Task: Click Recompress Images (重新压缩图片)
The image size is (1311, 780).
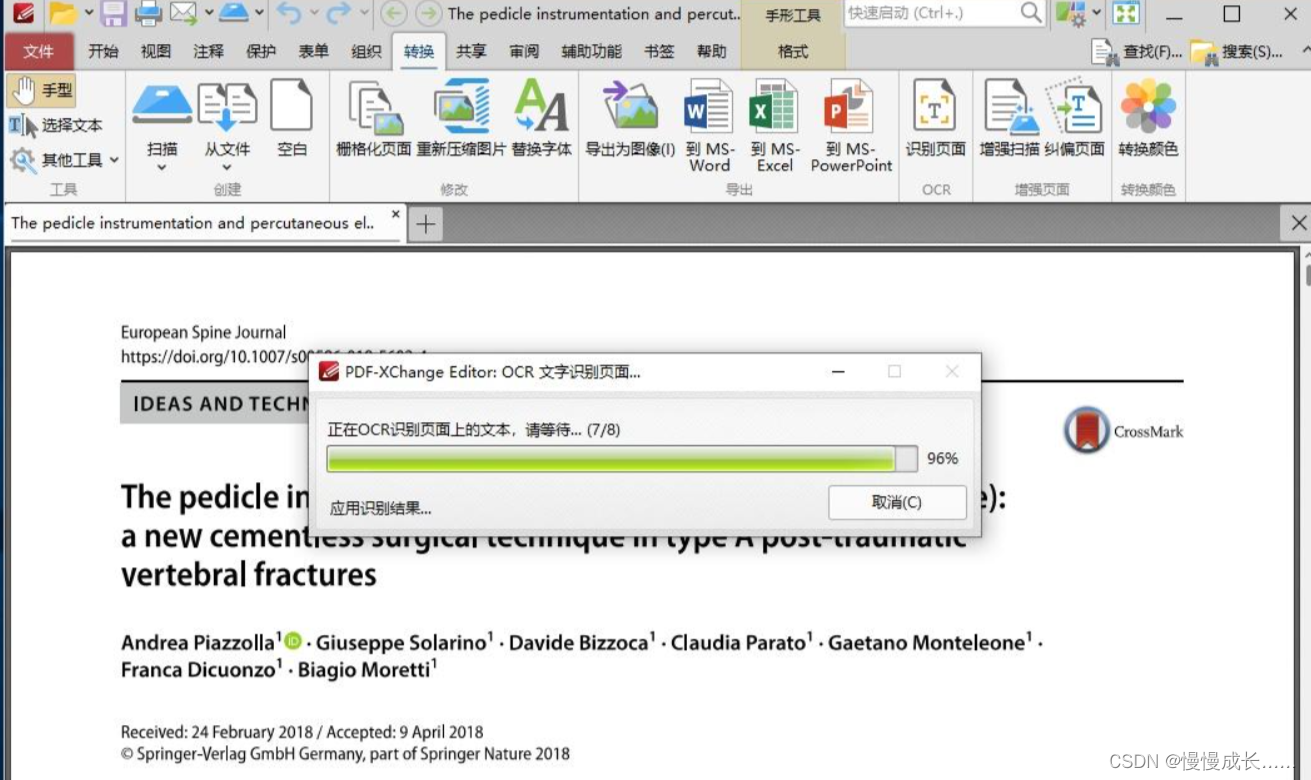Action: point(461,118)
